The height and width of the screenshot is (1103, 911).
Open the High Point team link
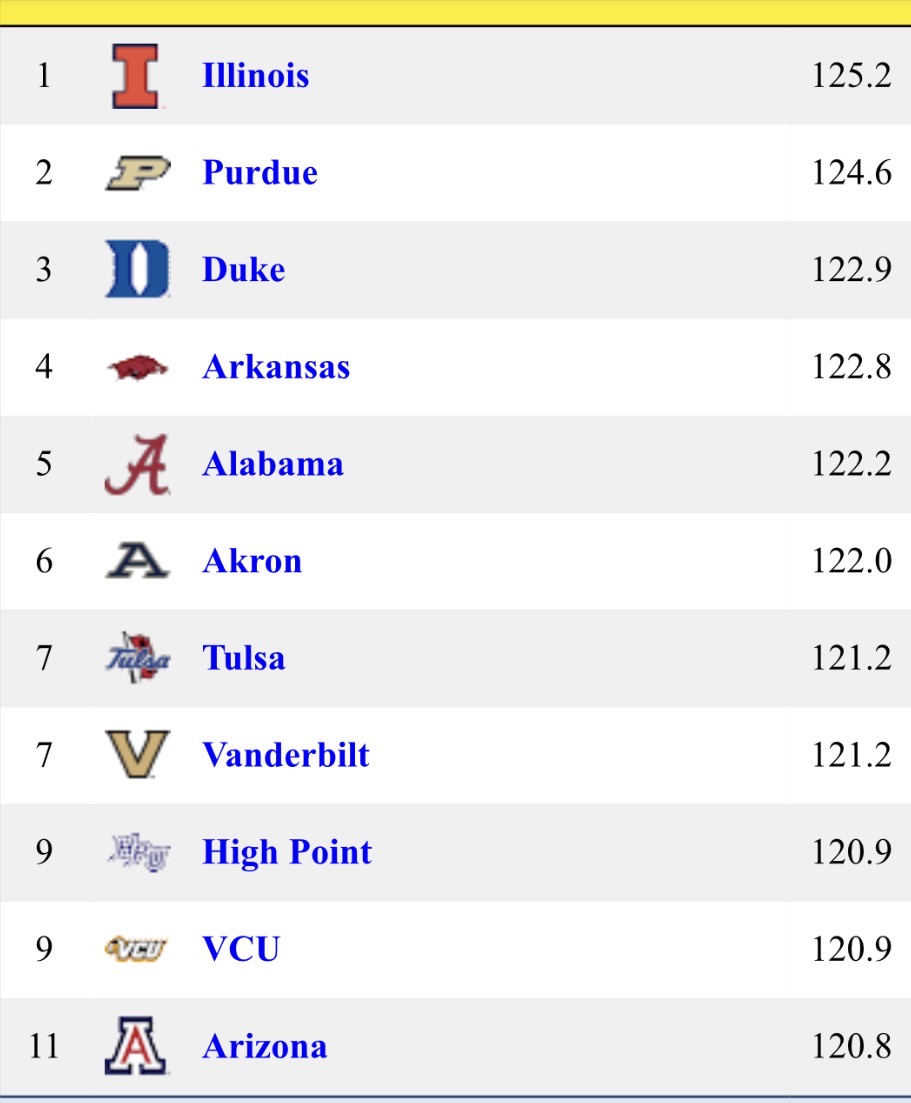(x=287, y=852)
